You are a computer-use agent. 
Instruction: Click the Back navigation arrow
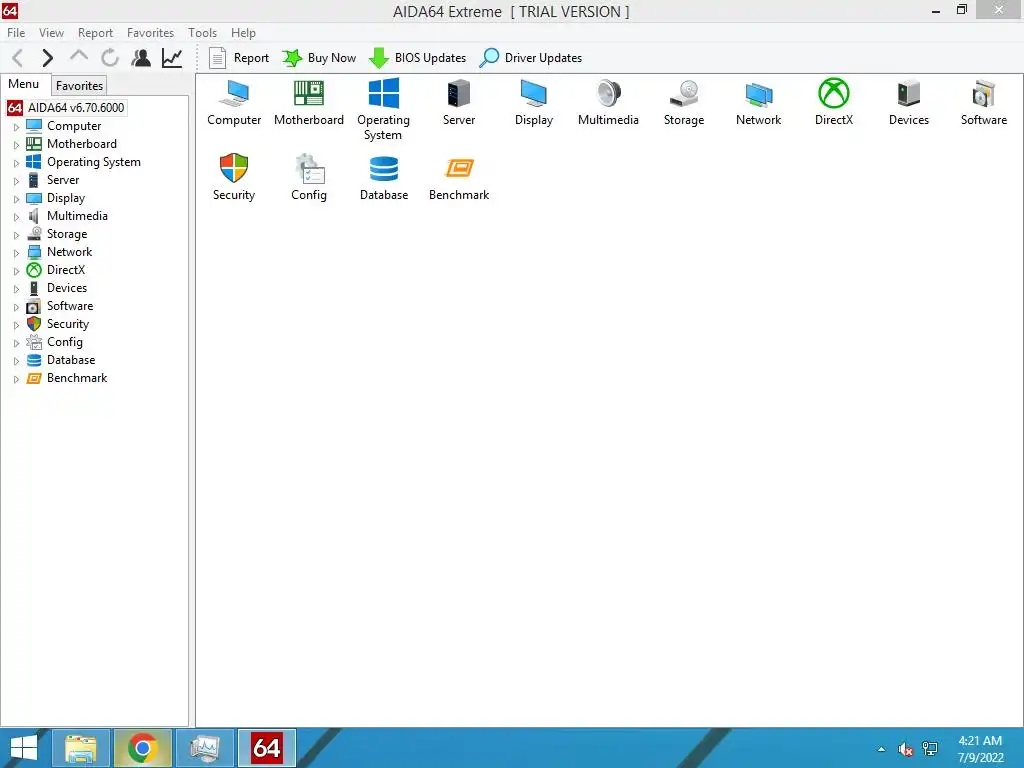(18, 58)
